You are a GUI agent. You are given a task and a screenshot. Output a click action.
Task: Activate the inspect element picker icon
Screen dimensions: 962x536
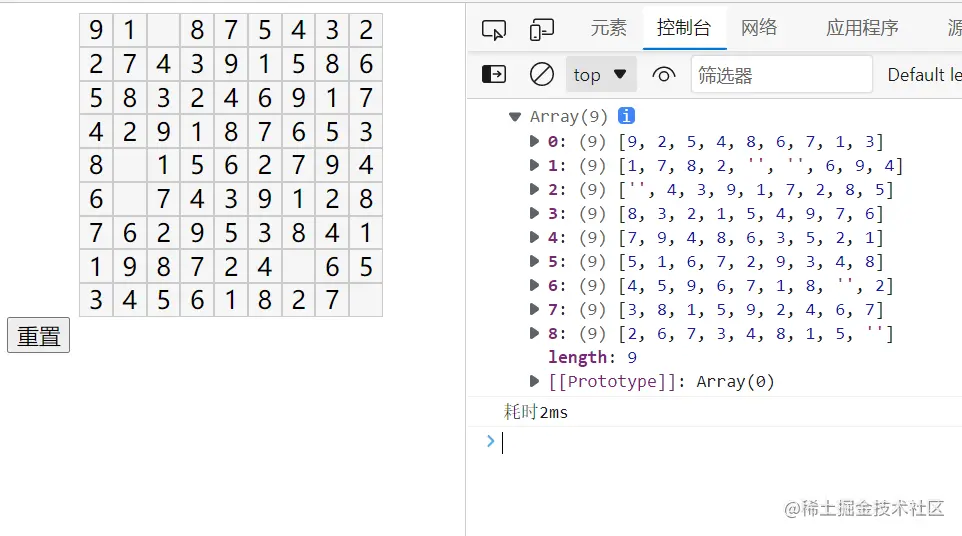494,29
